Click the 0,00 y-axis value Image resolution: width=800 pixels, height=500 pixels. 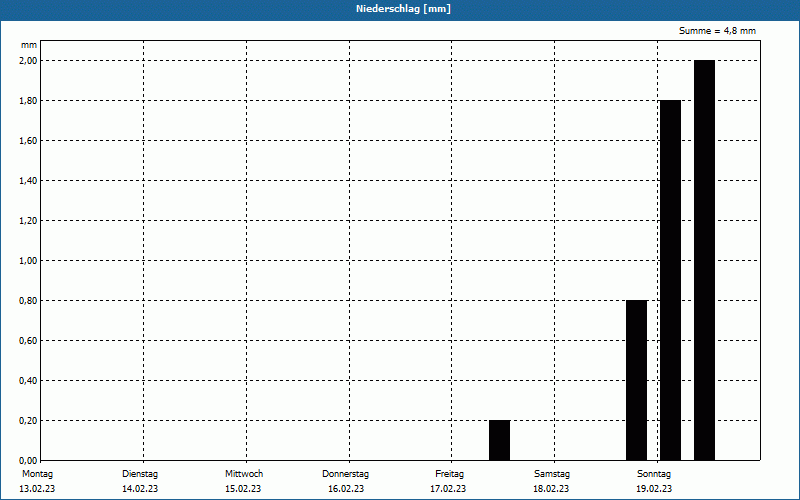pos(28,461)
